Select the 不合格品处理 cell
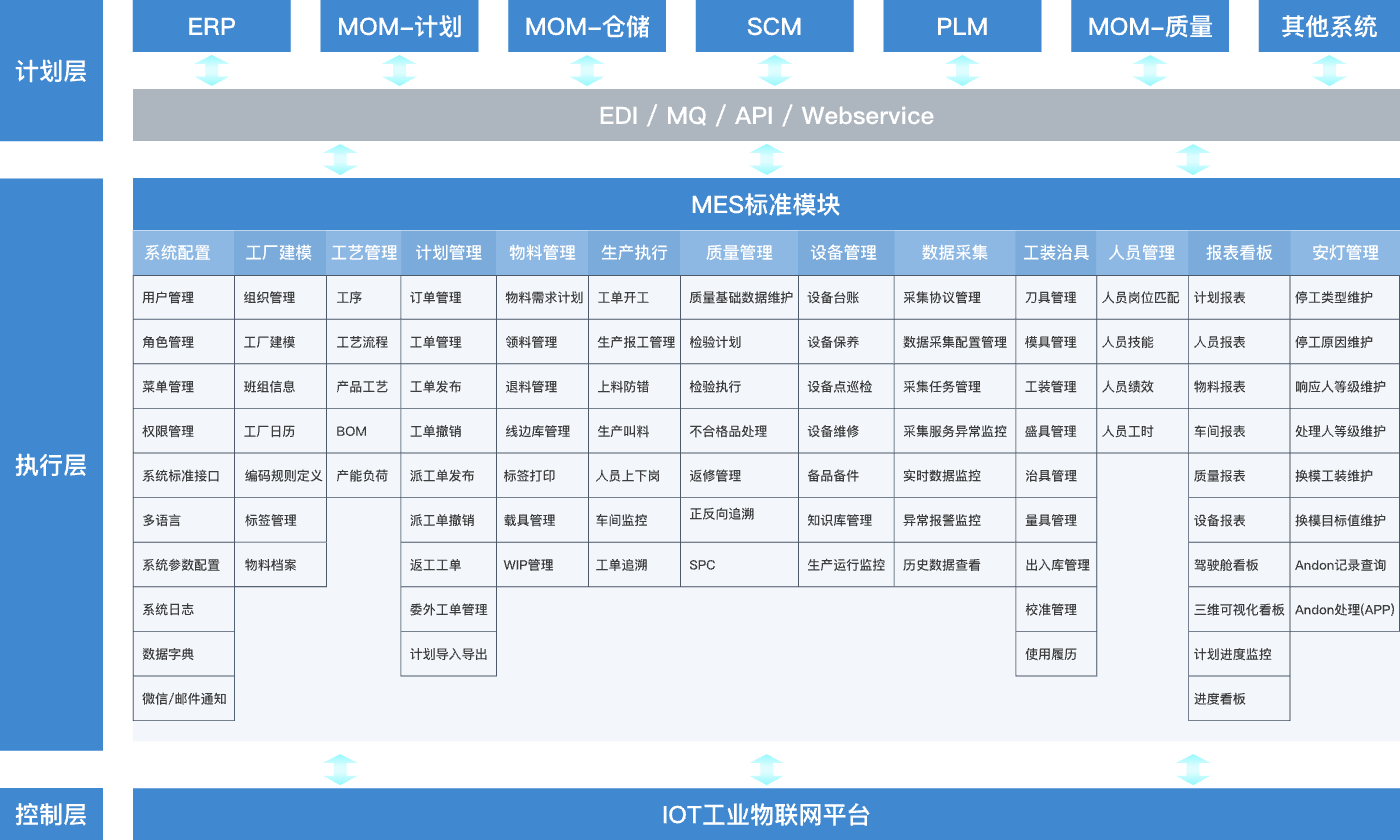 [739, 431]
